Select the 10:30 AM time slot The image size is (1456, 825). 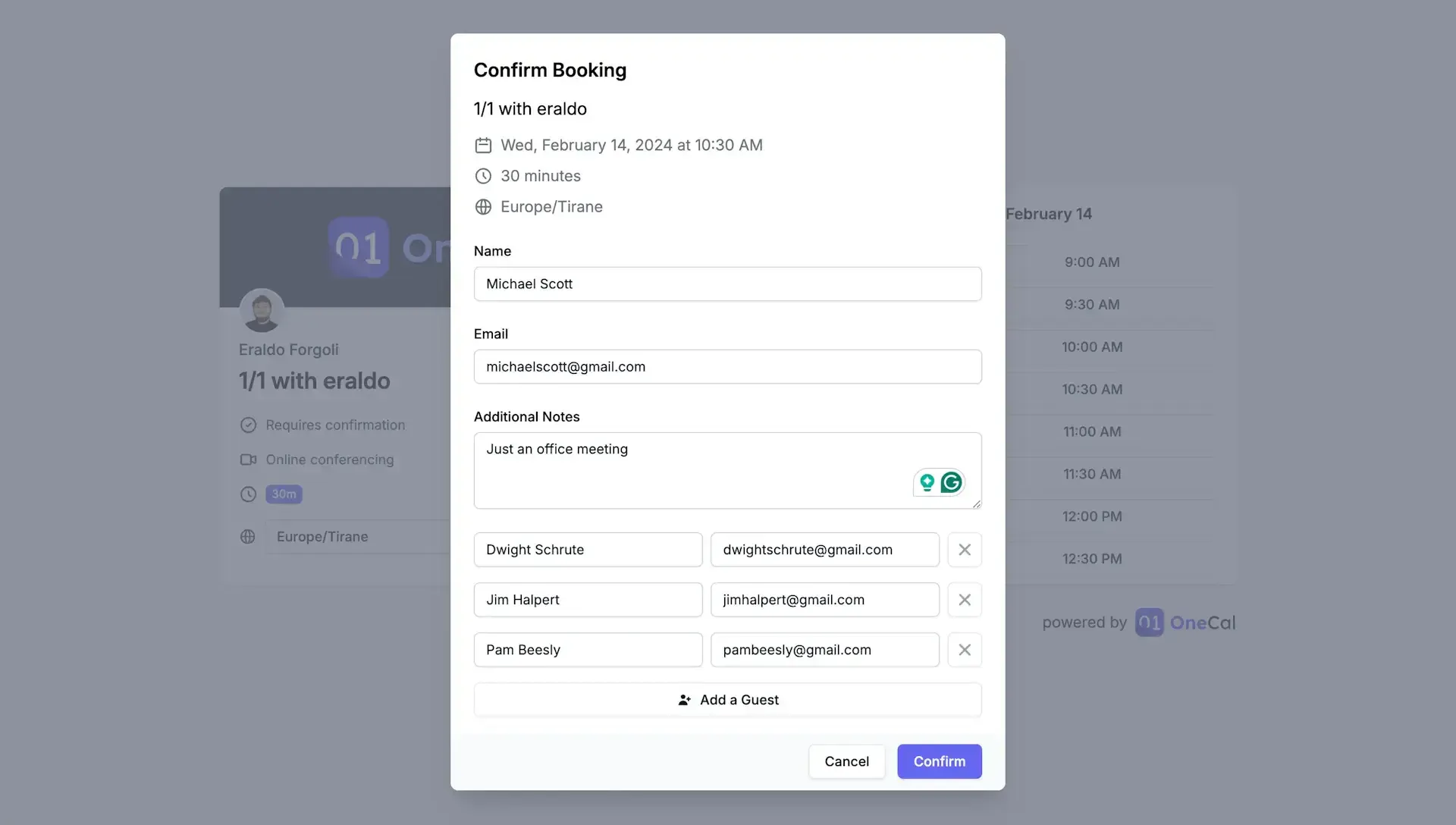pyautogui.click(x=1091, y=389)
